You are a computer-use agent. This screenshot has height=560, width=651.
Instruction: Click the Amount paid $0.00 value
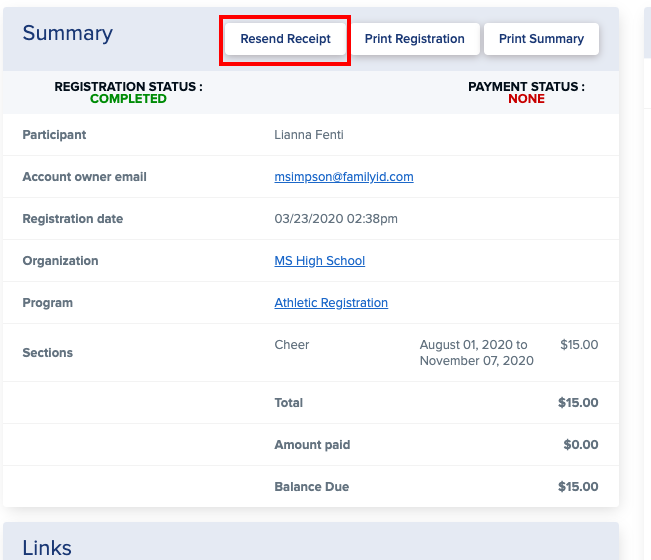tap(581, 445)
